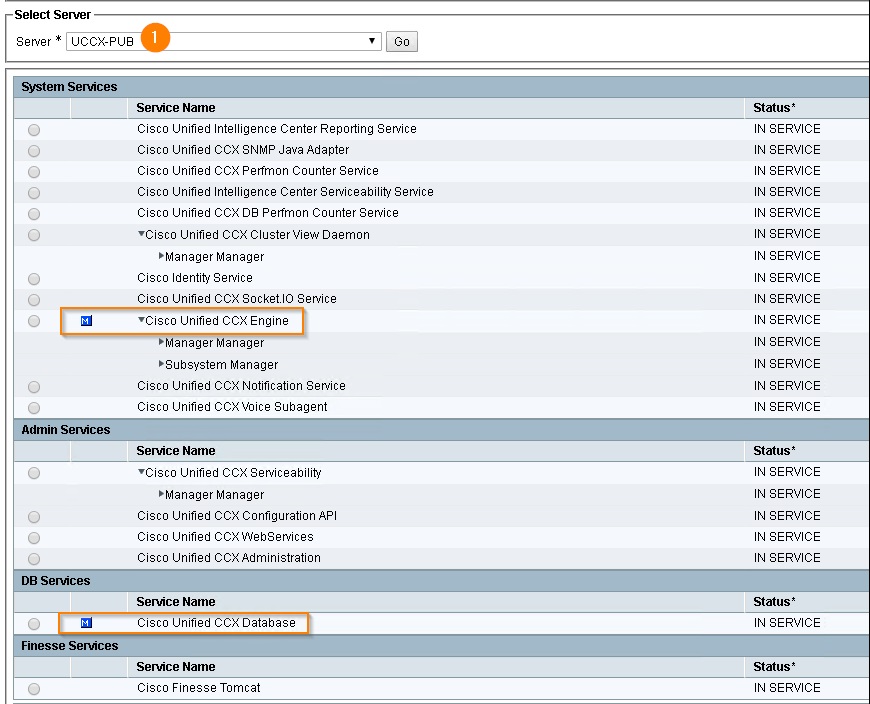Select the Cisco Unified CCX Database radio button
The width and height of the screenshot is (870, 704).
(34, 624)
